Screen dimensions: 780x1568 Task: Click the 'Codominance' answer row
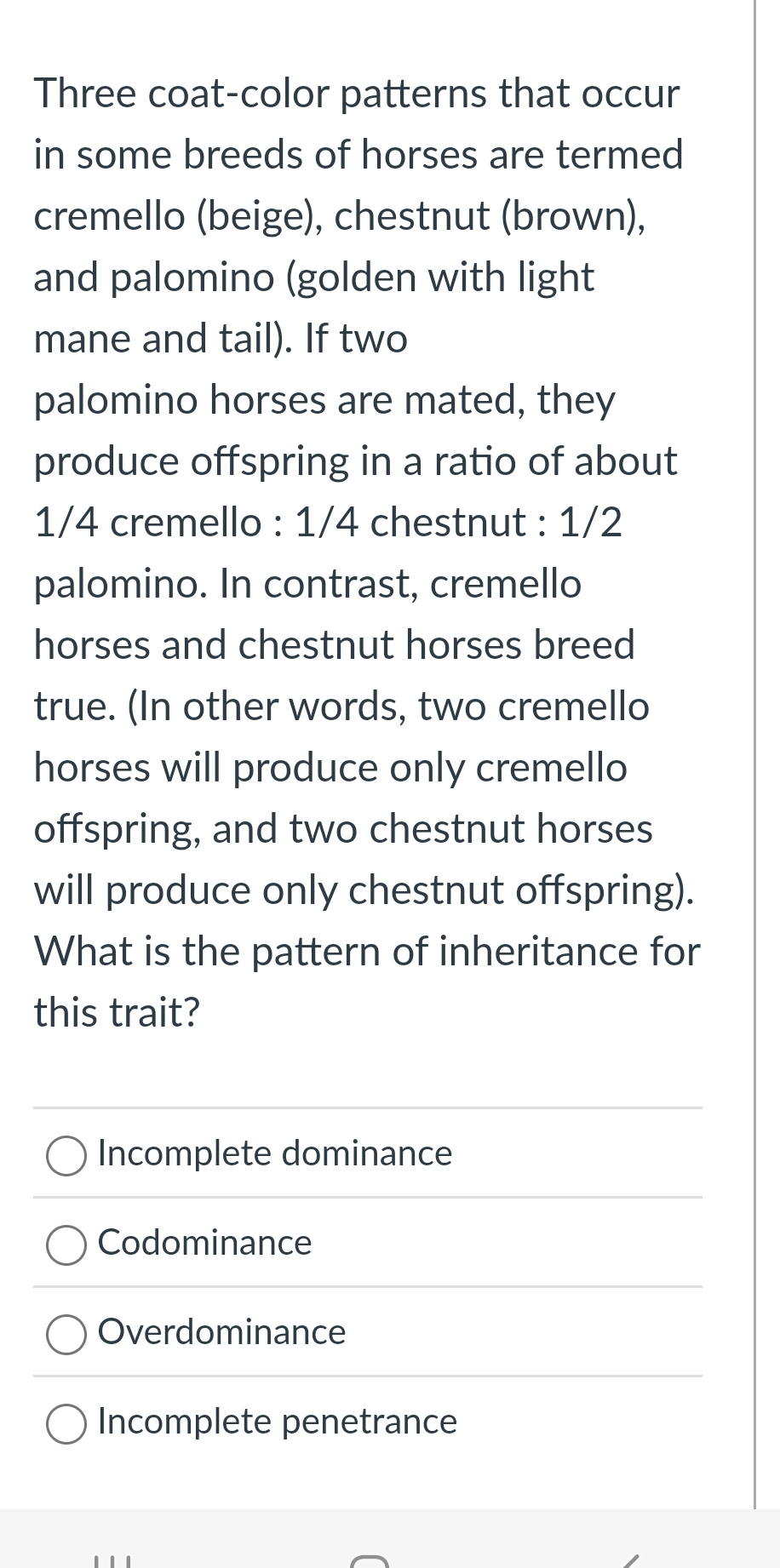click(366, 1244)
